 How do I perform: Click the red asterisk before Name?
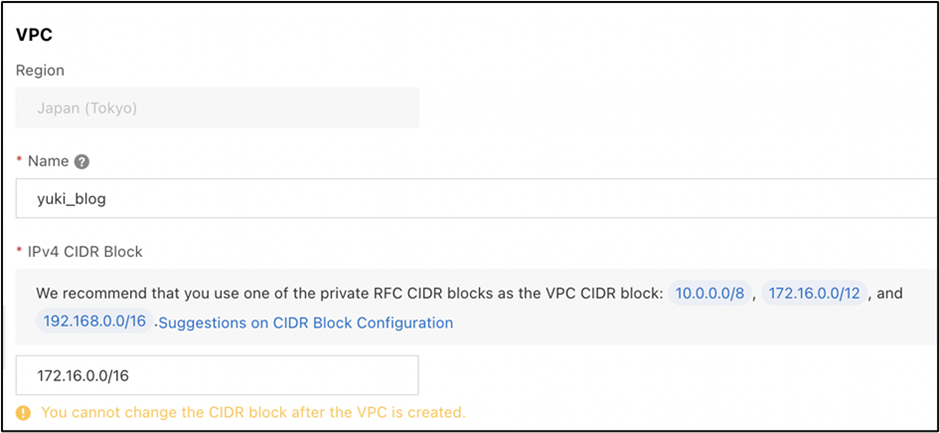tap(20, 161)
